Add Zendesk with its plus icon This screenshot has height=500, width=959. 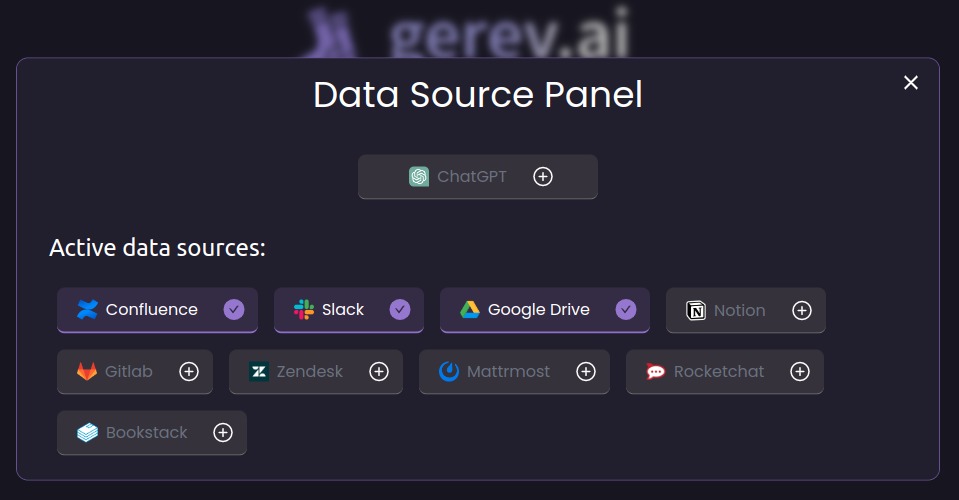(x=379, y=372)
